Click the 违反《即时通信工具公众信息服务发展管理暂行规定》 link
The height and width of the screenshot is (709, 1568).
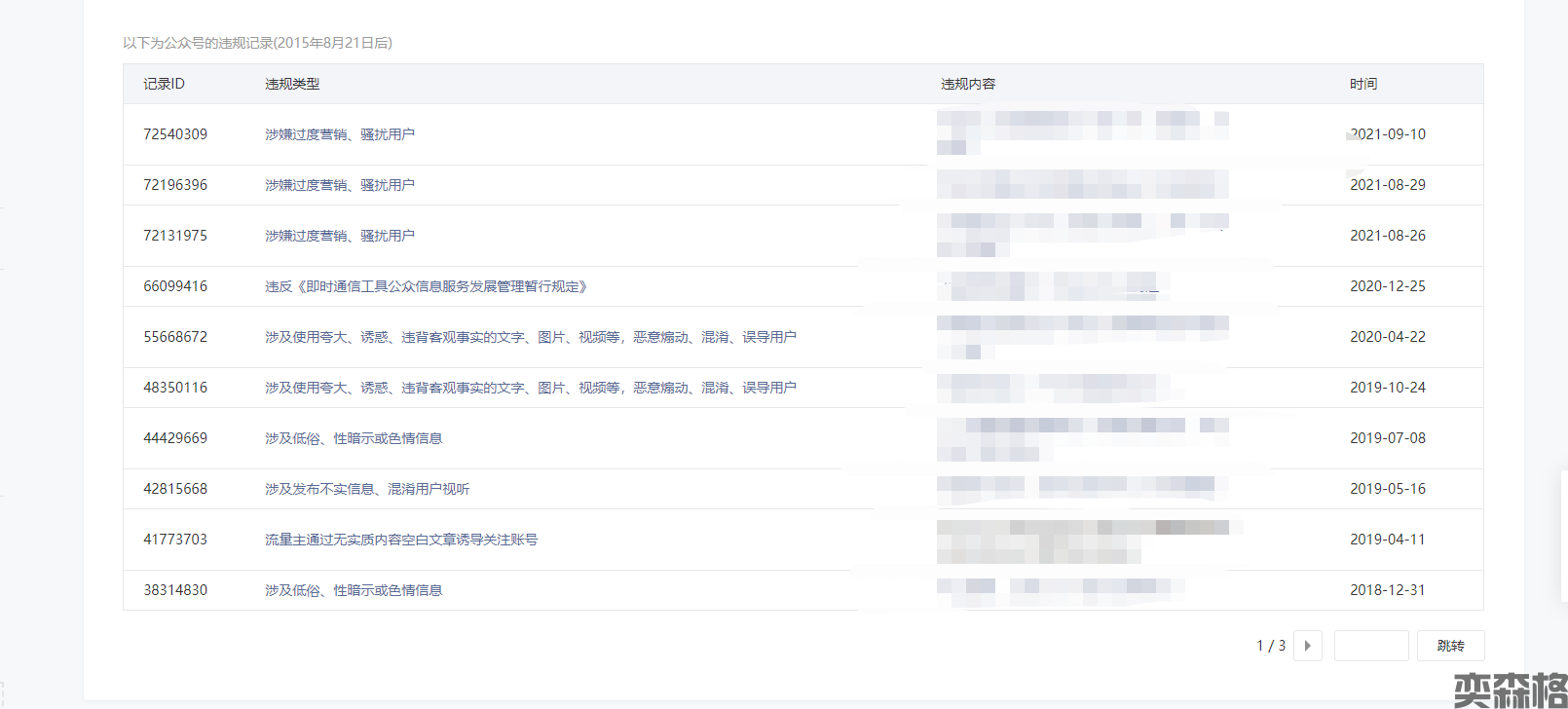427,286
